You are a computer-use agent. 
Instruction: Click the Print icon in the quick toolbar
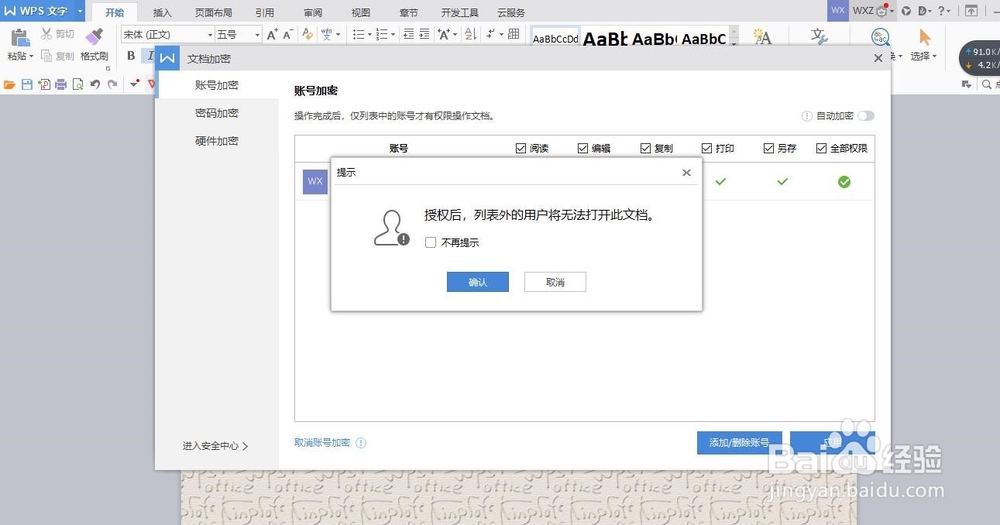(61, 84)
